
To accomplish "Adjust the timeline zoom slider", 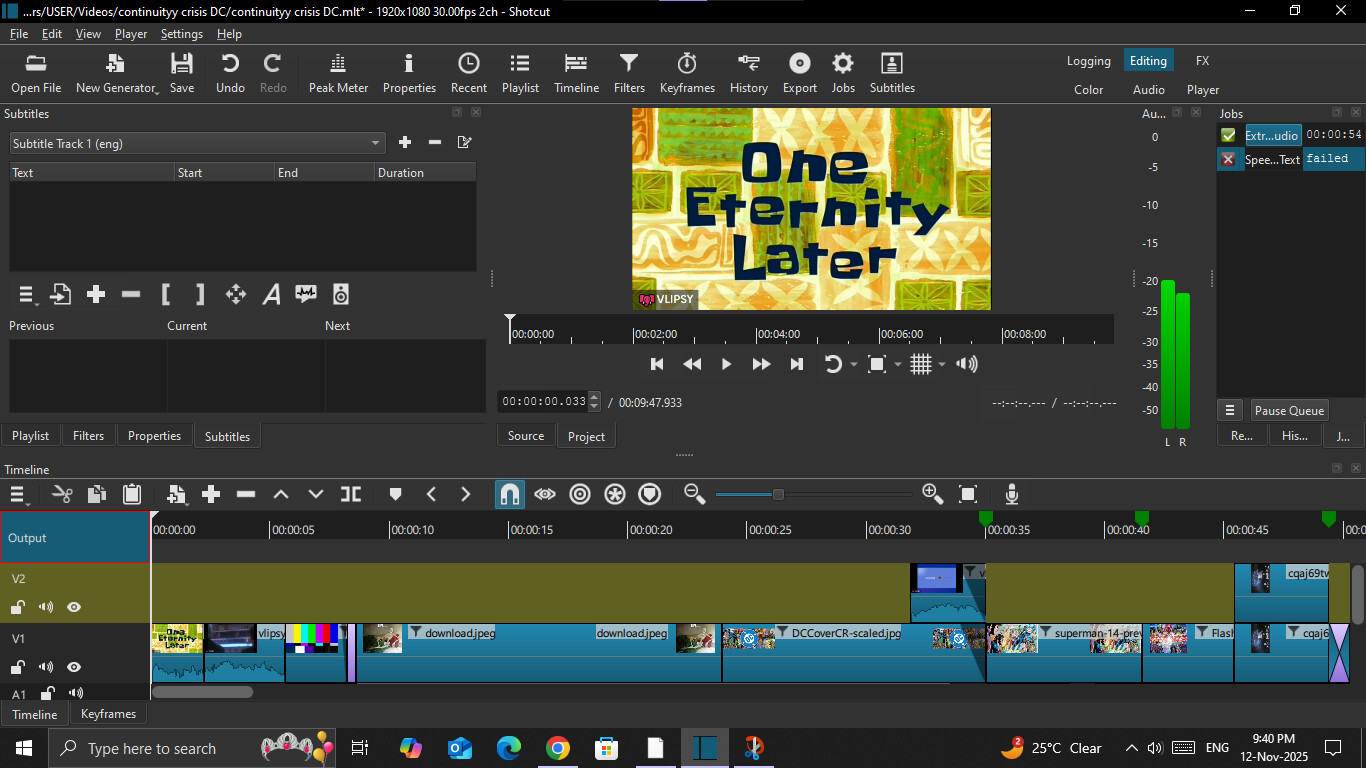I will [778, 494].
